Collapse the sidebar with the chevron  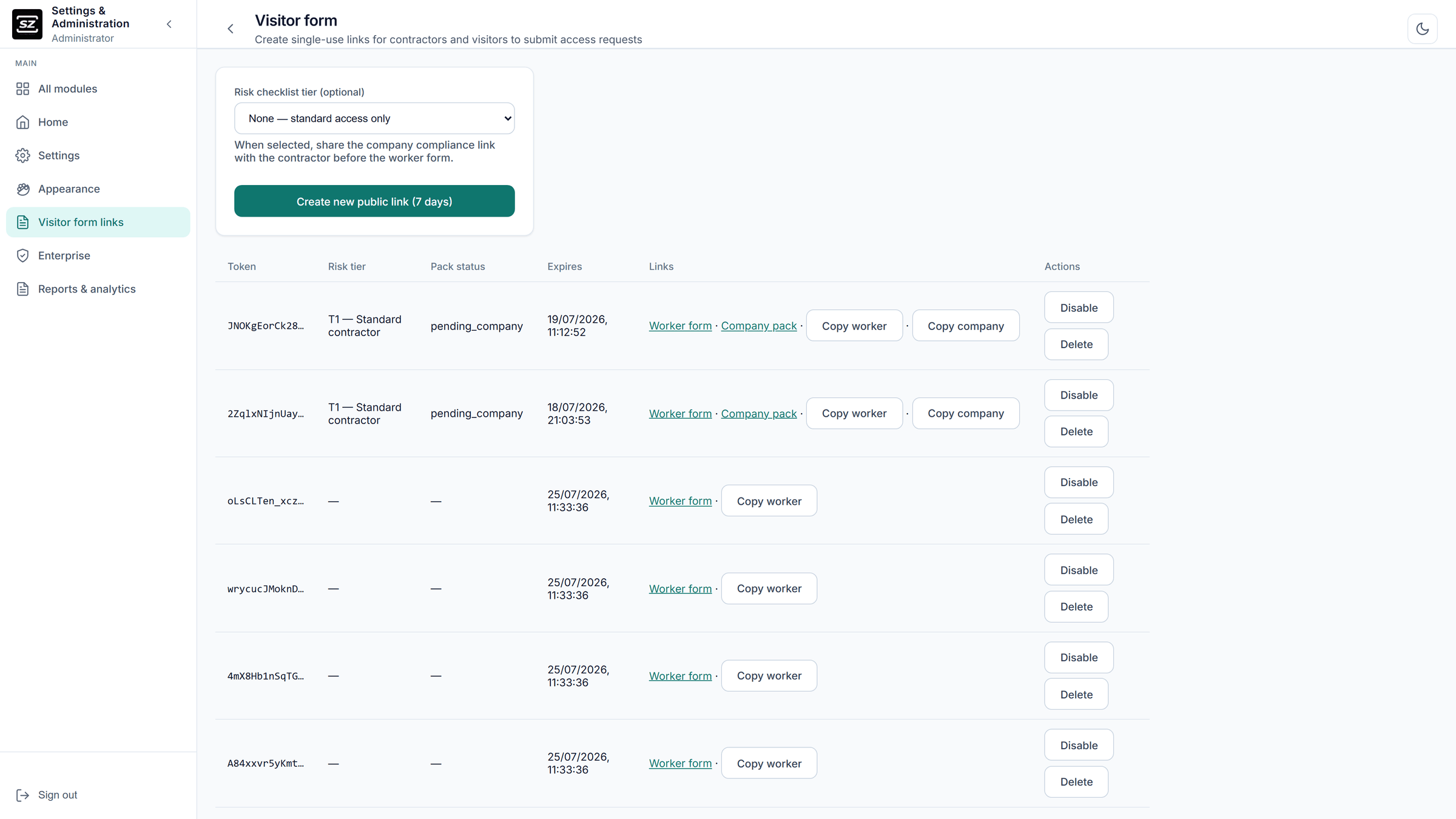(x=169, y=24)
